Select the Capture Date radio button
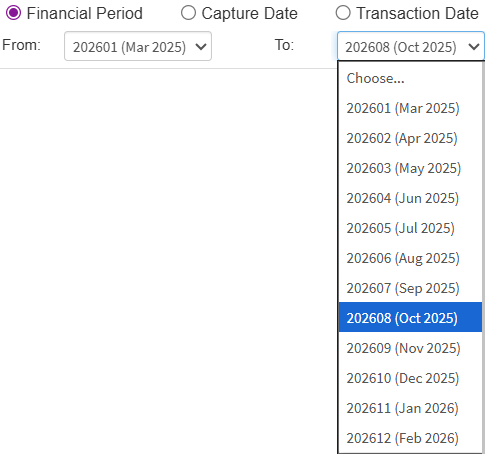The image size is (486, 454). pos(188,13)
